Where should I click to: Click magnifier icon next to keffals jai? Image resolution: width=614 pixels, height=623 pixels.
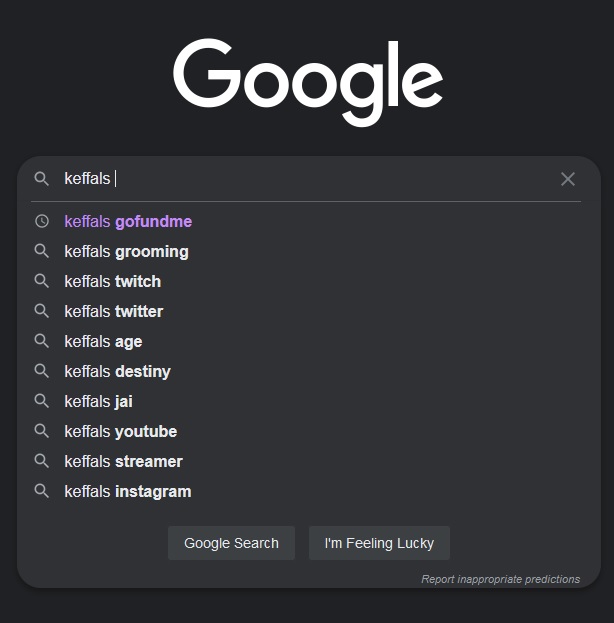point(41,401)
